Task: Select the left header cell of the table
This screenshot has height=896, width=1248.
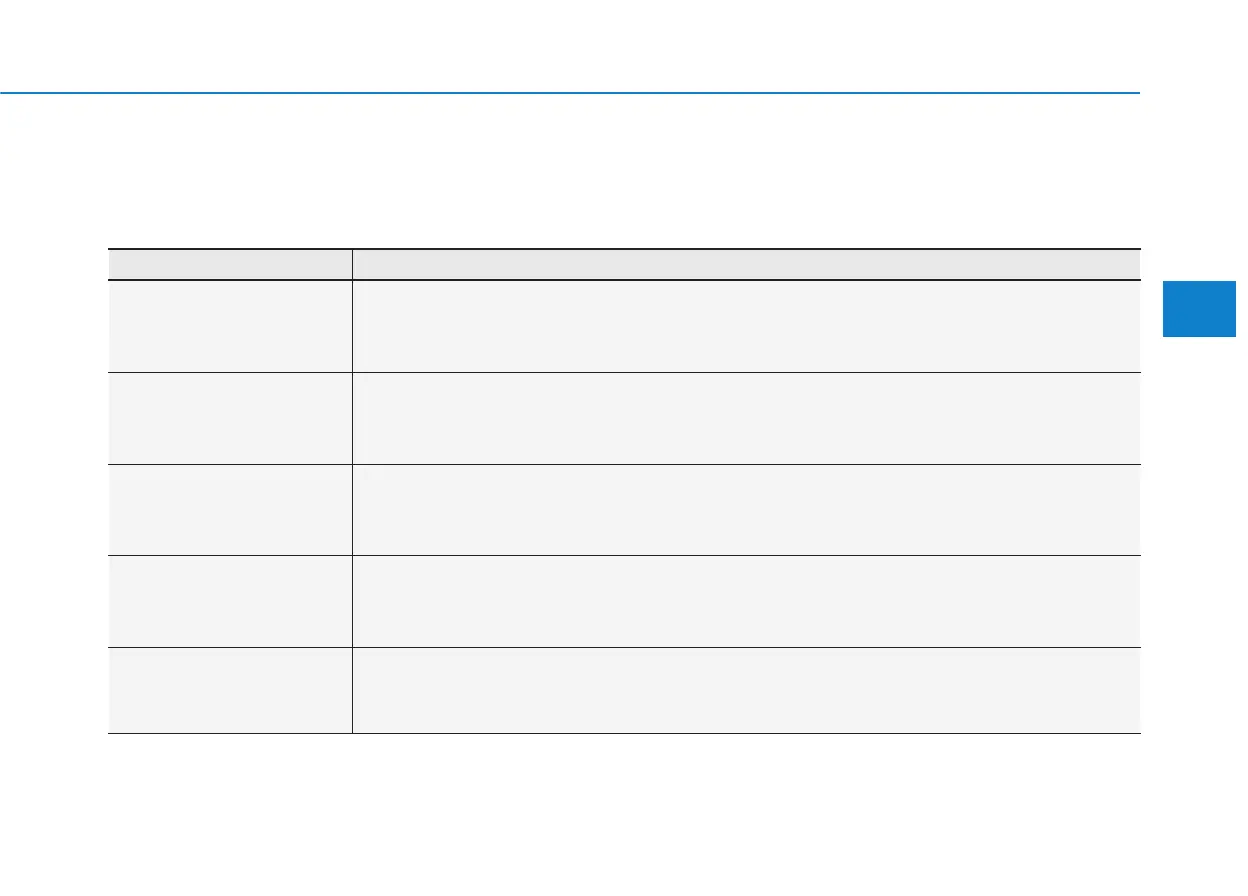Action: (230, 264)
